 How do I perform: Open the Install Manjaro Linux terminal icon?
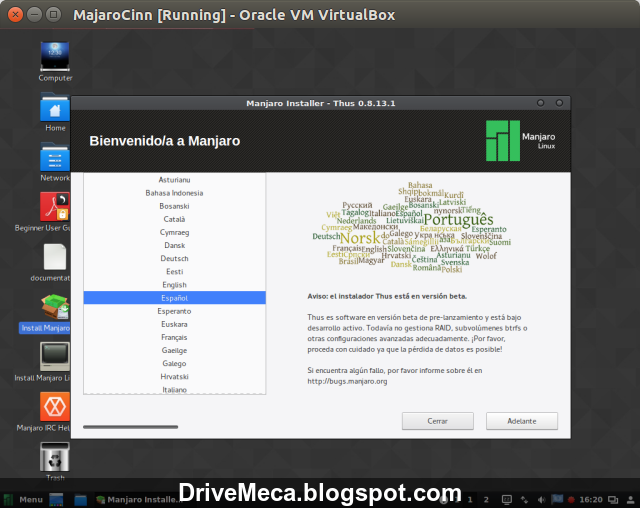pos(54,362)
